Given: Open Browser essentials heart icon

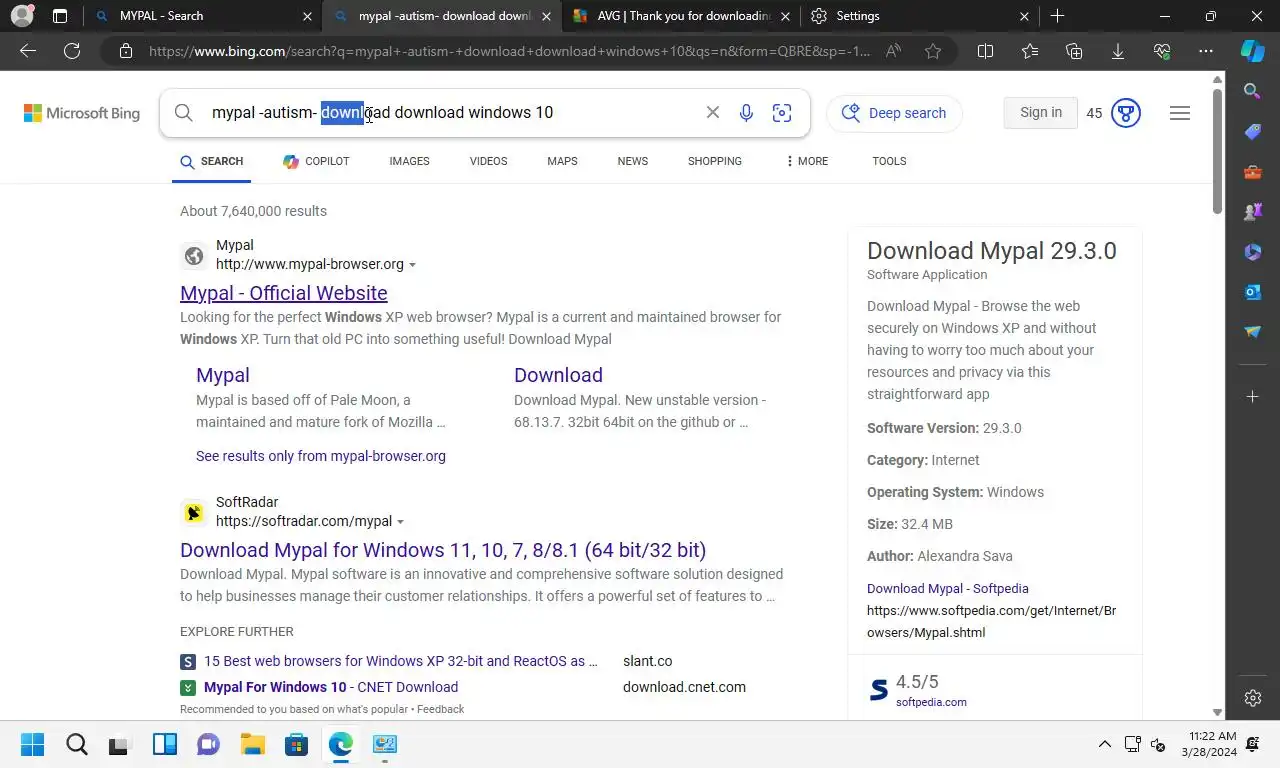Looking at the screenshot, I should [x=1162, y=51].
